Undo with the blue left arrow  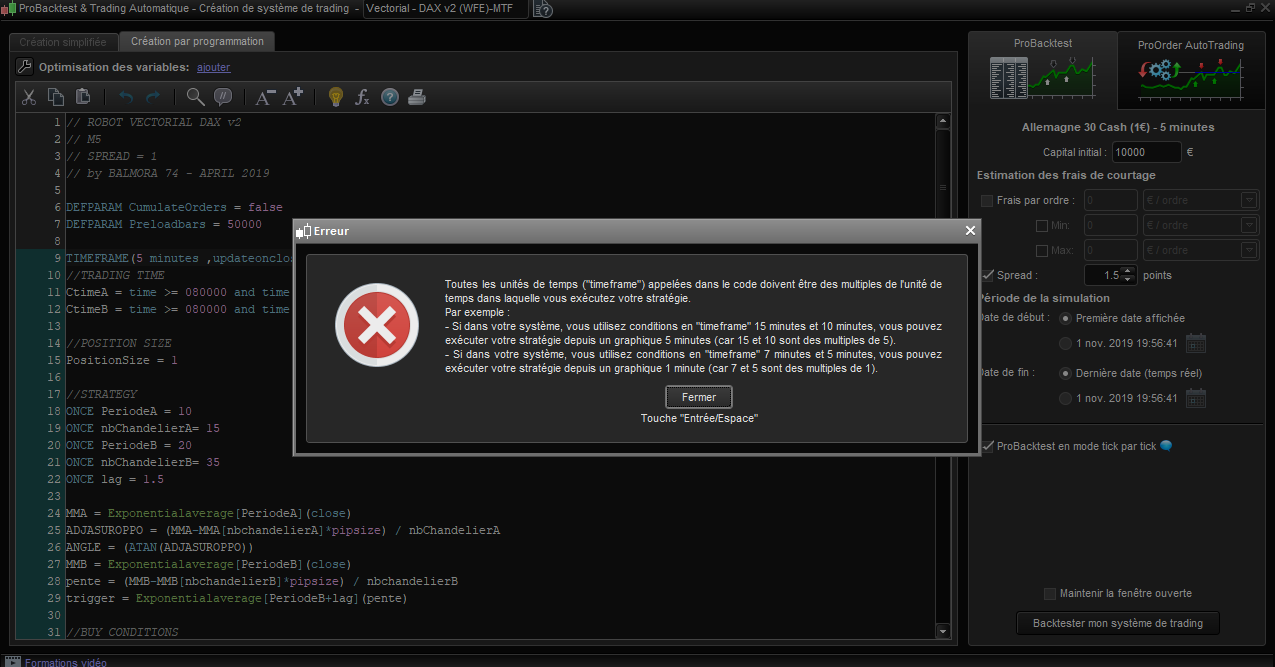126,97
